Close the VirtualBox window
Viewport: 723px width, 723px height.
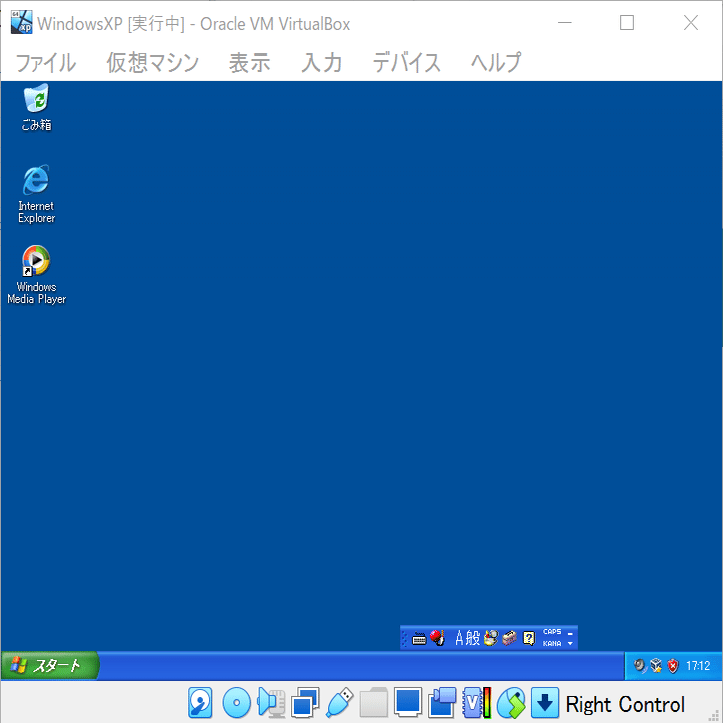pyautogui.click(x=691, y=23)
